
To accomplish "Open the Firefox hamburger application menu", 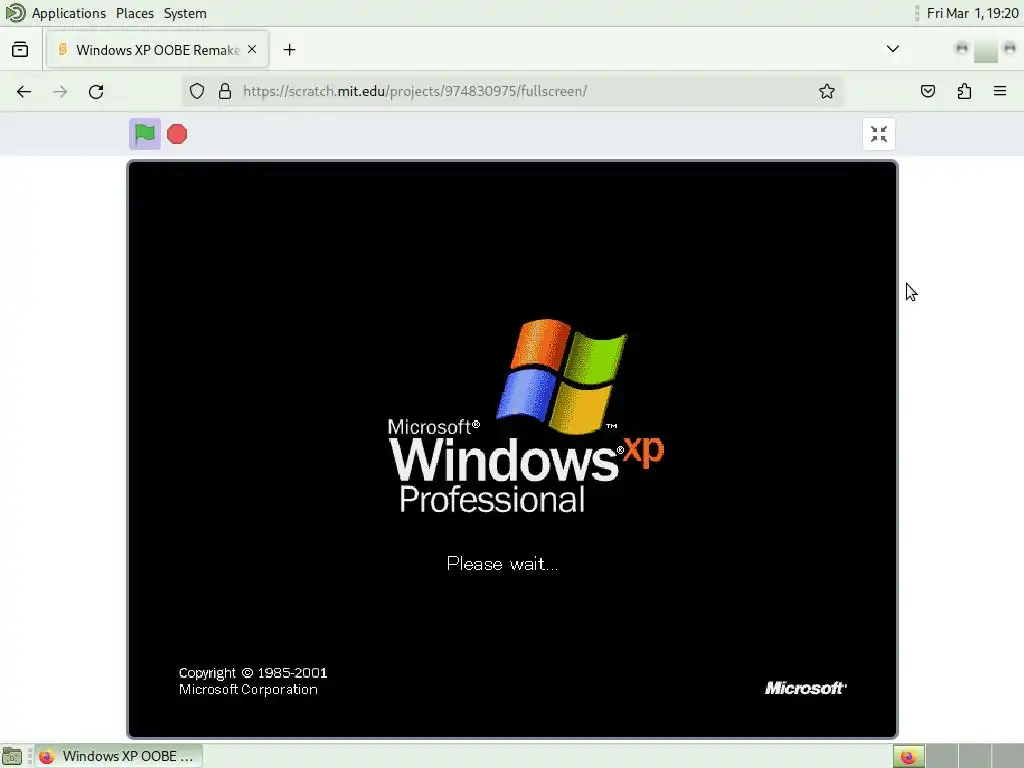I will [1000, 91].
